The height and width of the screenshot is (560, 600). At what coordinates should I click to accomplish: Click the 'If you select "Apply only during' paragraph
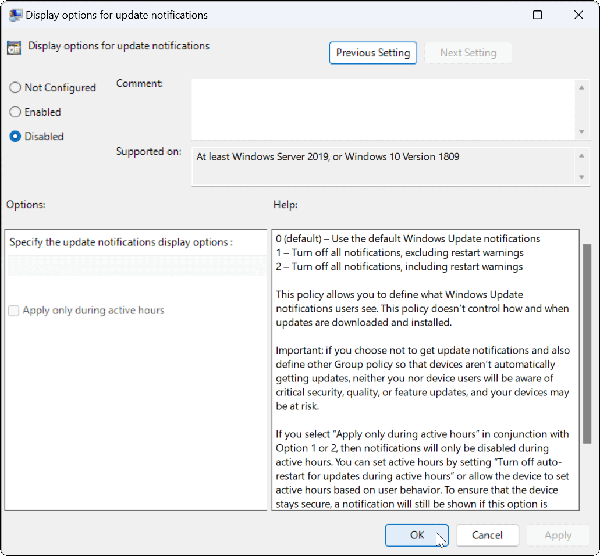tap(422, 469)
